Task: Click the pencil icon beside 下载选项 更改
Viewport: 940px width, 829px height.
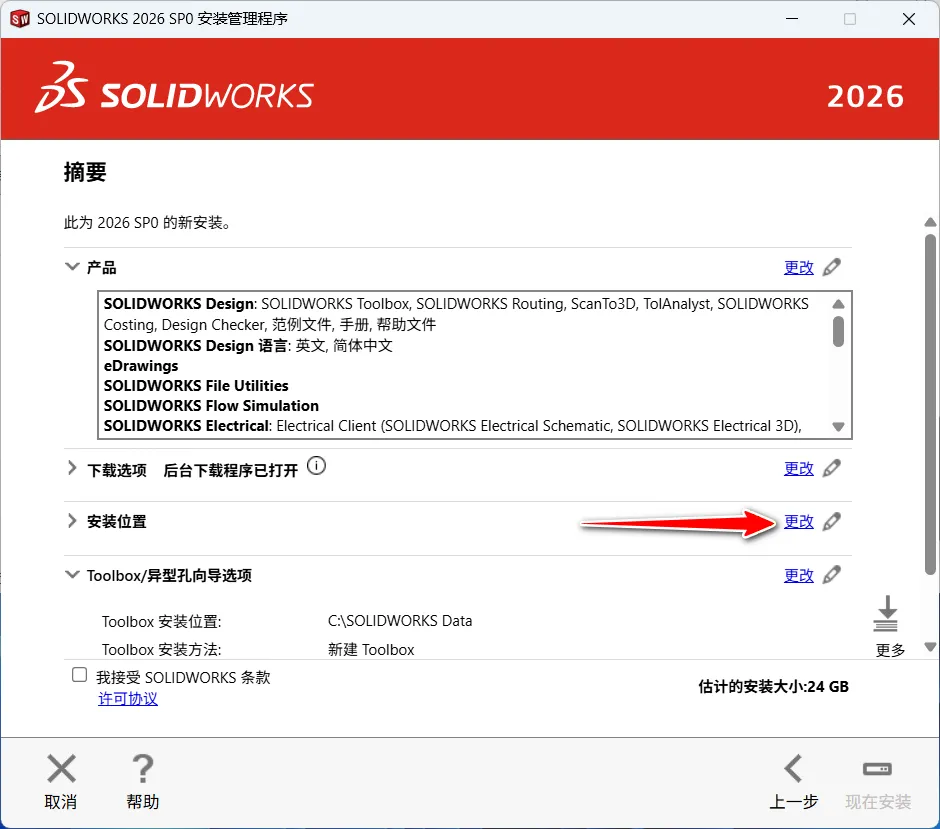Action: [831, 468]
